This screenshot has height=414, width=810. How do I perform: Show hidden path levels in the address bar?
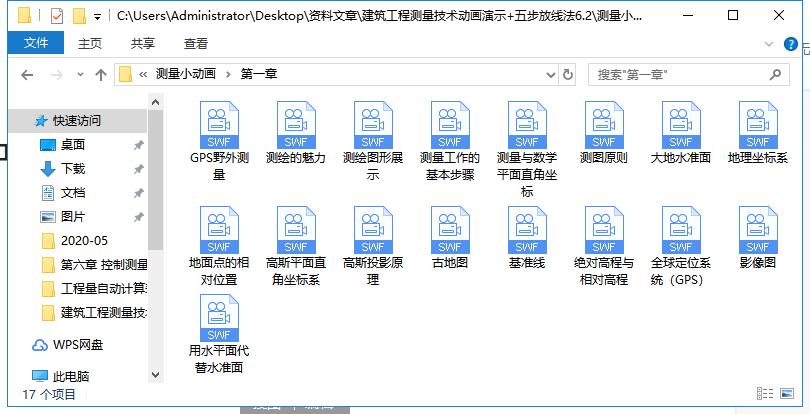(x=143, y=74)
